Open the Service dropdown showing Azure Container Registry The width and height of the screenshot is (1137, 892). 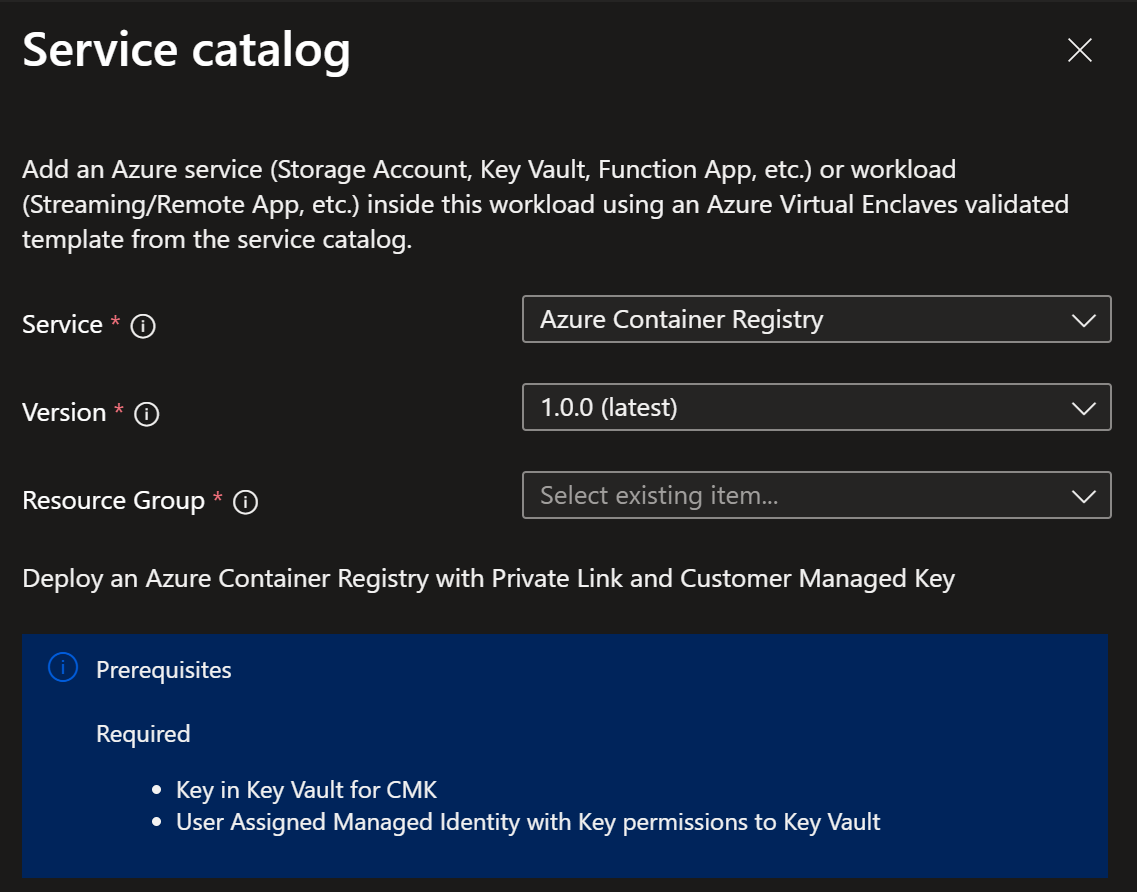click(816, 319)
